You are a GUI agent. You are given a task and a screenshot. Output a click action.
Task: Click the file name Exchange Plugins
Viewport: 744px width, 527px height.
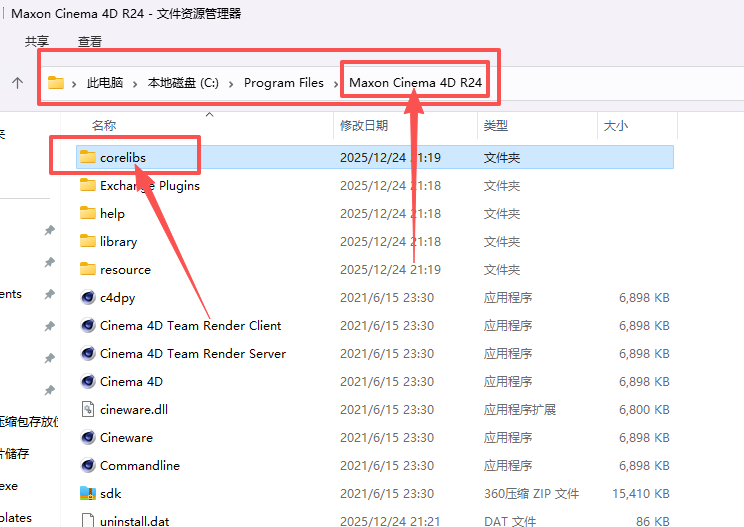pos(150,185)
